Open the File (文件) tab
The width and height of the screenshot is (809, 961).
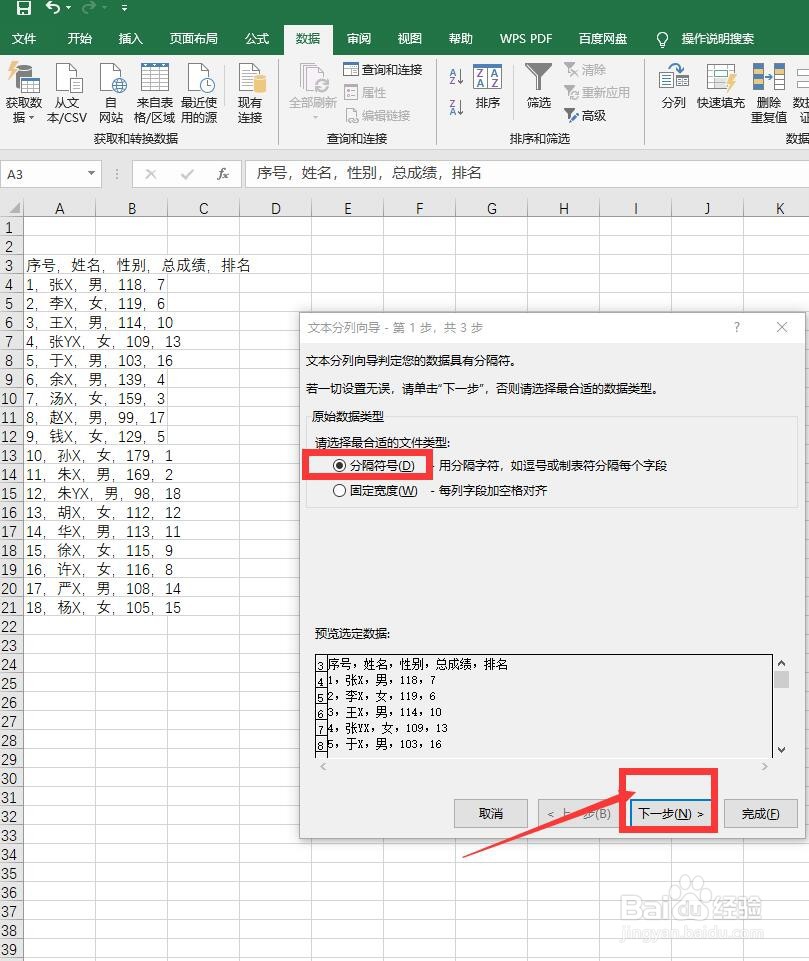[x=24, y=39]
